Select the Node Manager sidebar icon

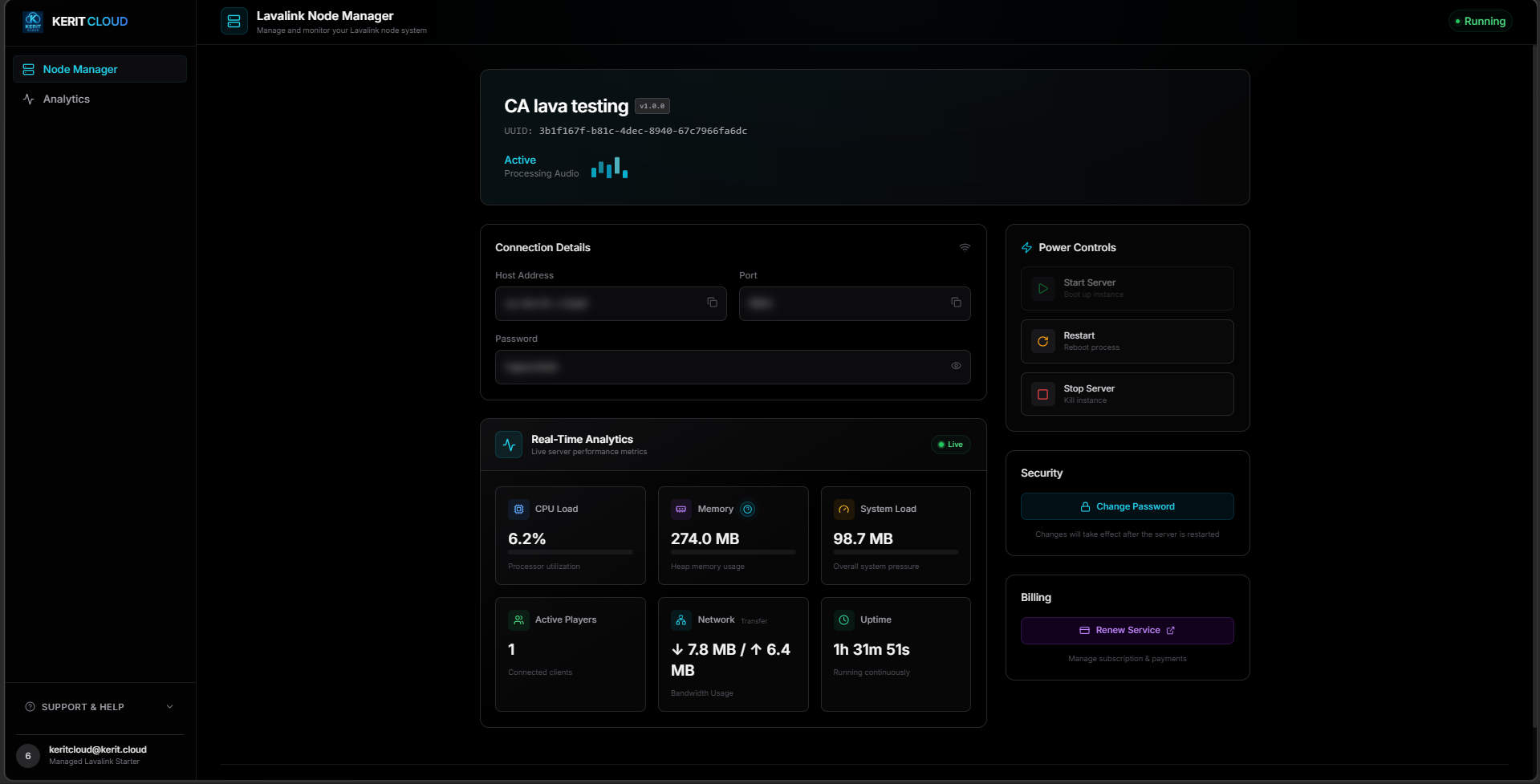pos(28,69)
